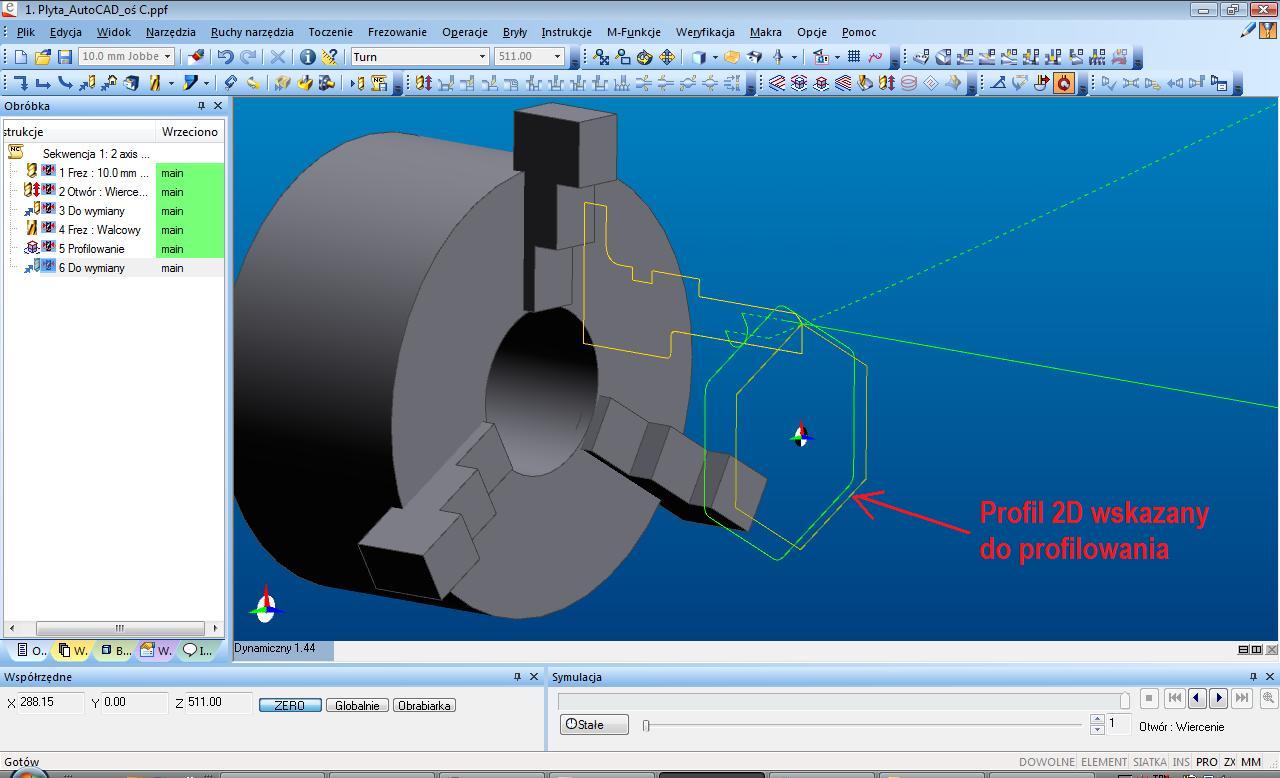This screenshot has width=1280, height=778.
Task: Toggle the DOWOLNE status mode
Action: pyautogui.click(x=1047, y=762)
